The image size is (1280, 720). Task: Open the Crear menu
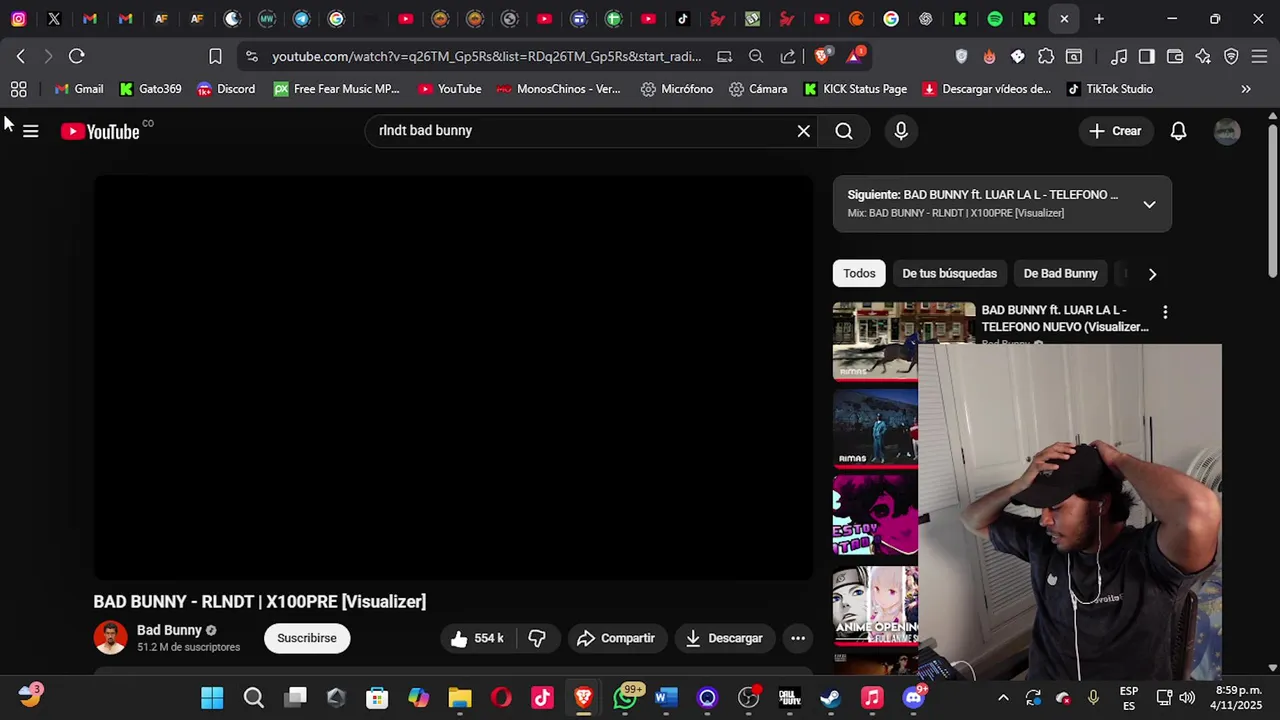click(1115, 131)
